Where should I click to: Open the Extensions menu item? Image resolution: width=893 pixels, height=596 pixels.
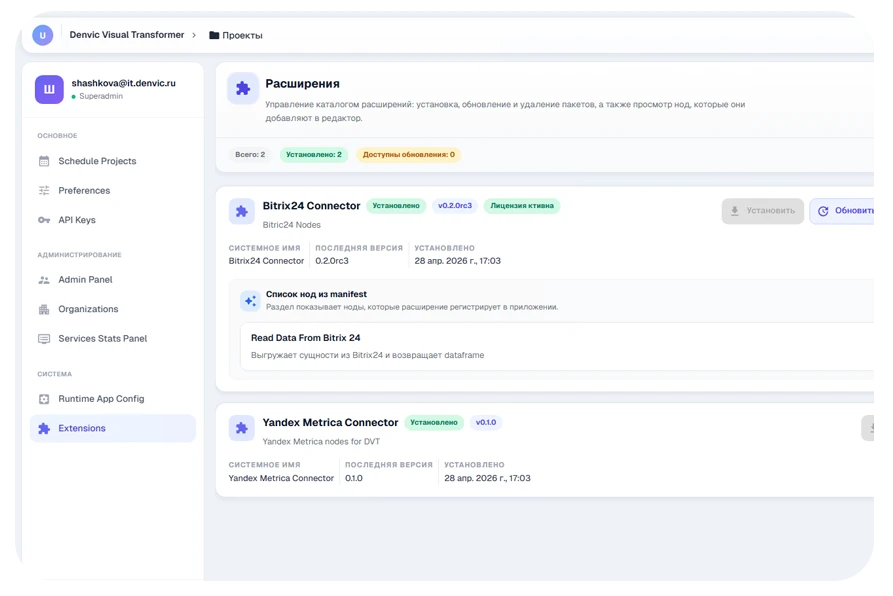[x=113, y=429]
